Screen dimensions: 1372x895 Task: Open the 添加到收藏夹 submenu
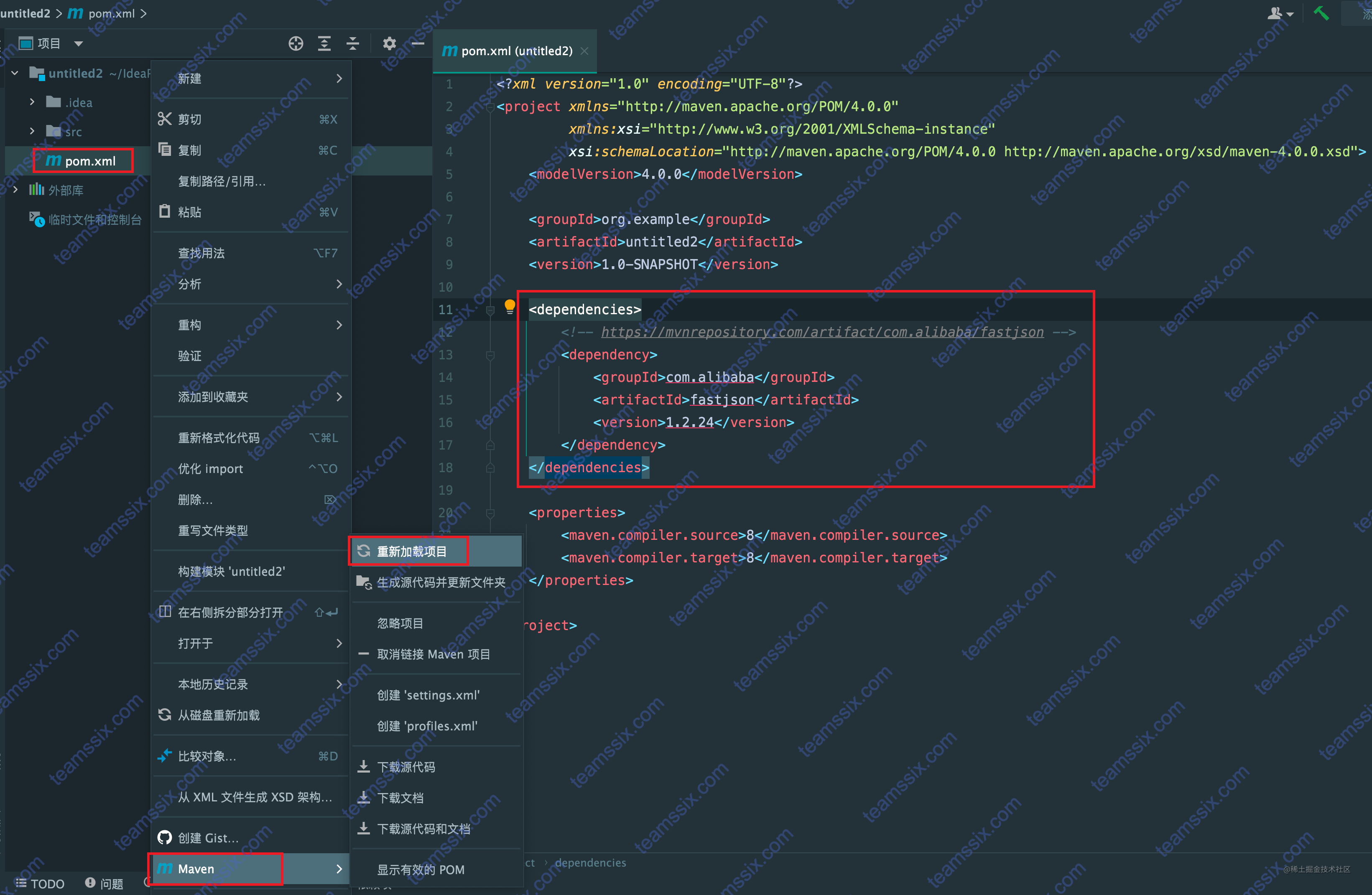(251, 397)
